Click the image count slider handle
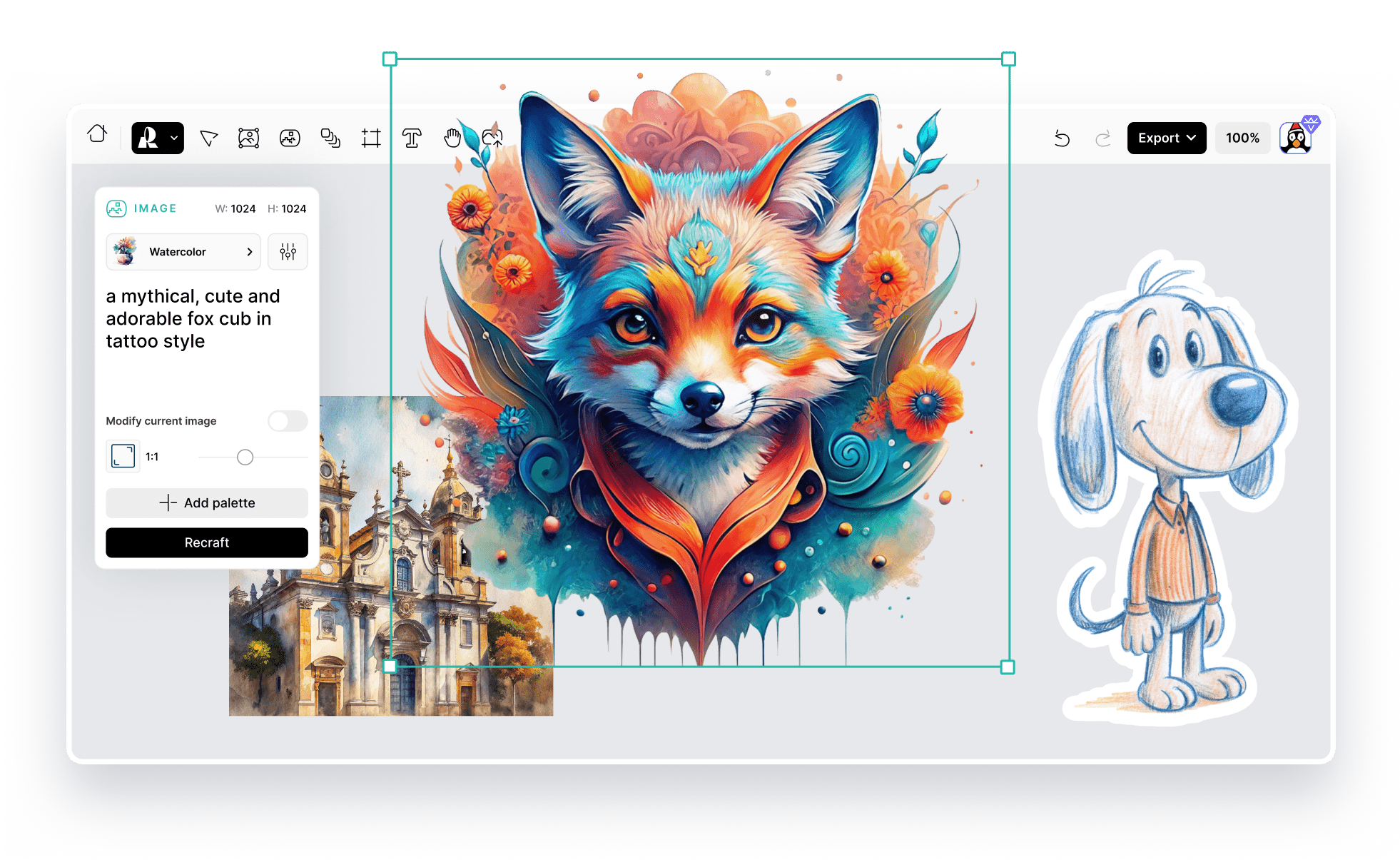This screenshot has height=860, width=1400. [245, 457]
